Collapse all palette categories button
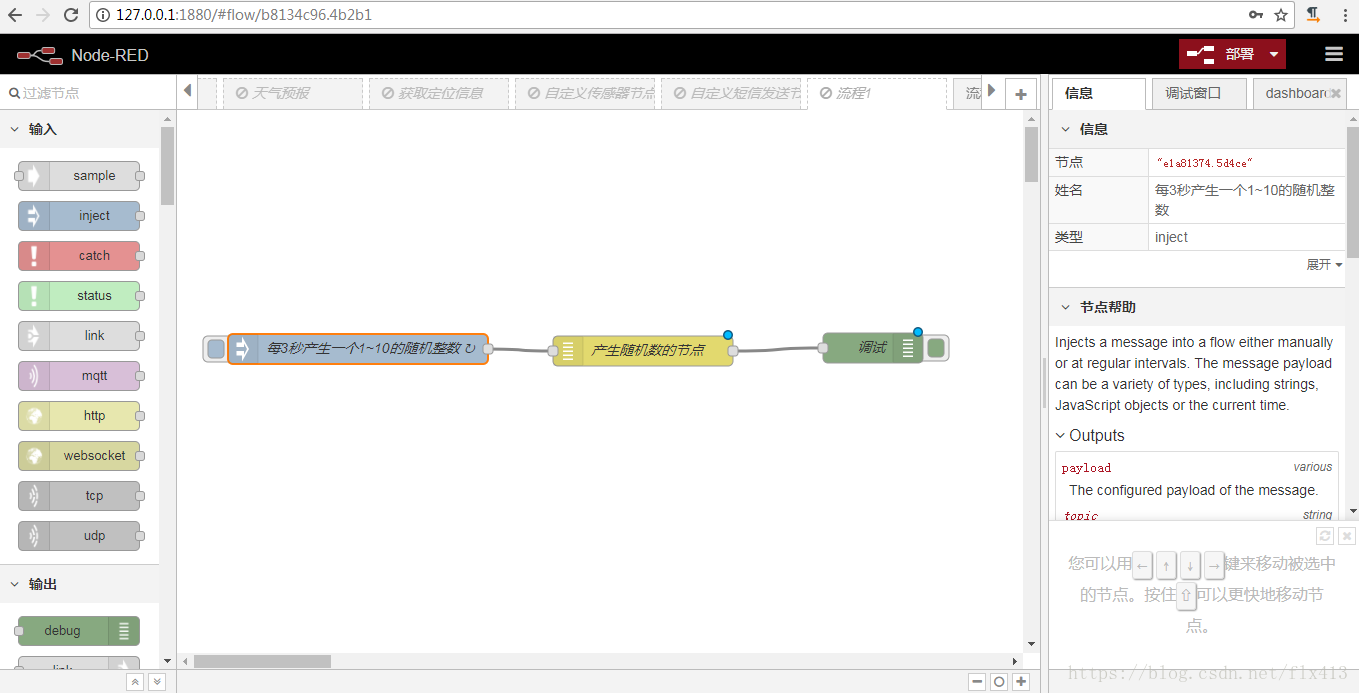 click(135, 682)
